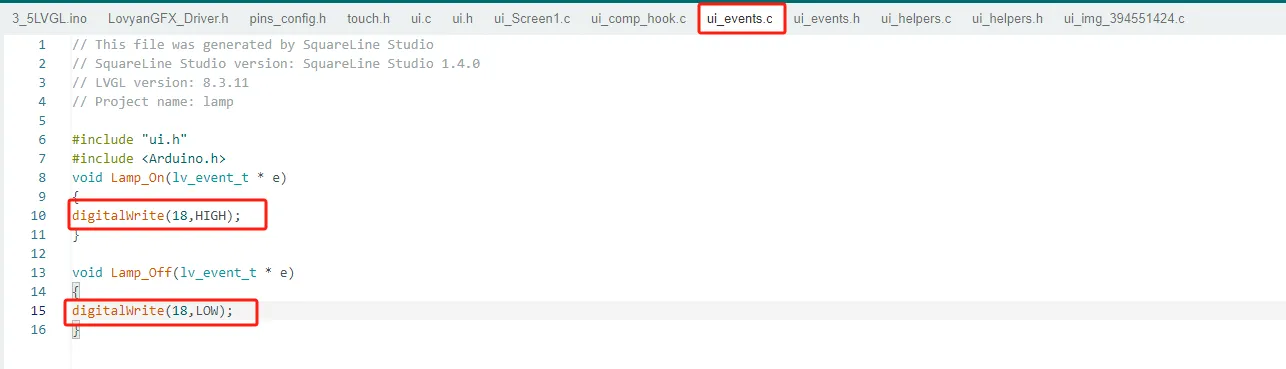The image size is (1286, 369).
Task: Place cursor on digitalWrite(18,LOW) line
Action: [x=152, y=311]
